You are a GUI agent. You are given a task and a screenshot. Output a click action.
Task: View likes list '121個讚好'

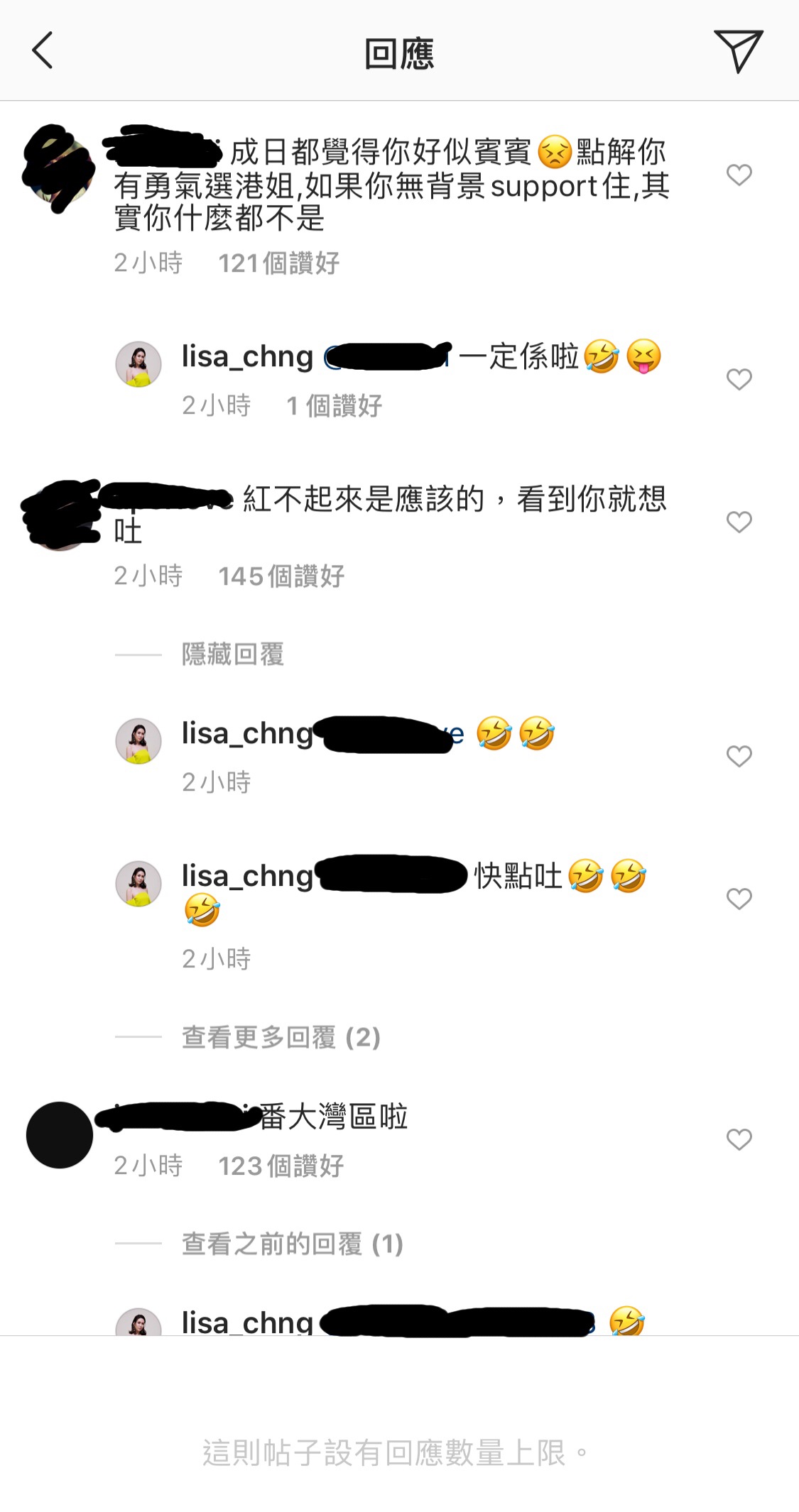[278, 263]
